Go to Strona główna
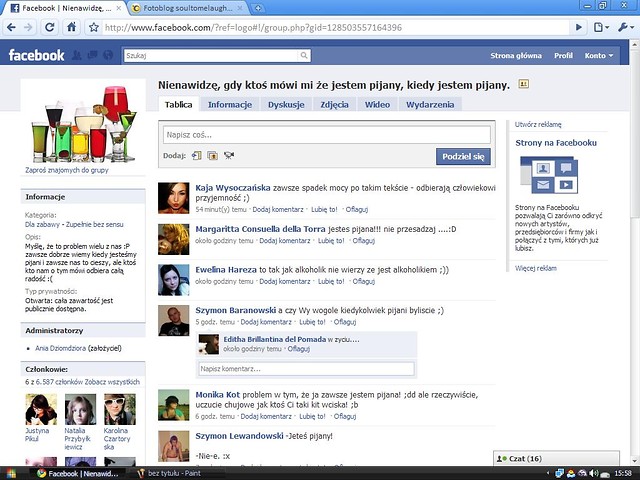 point(516,56)
